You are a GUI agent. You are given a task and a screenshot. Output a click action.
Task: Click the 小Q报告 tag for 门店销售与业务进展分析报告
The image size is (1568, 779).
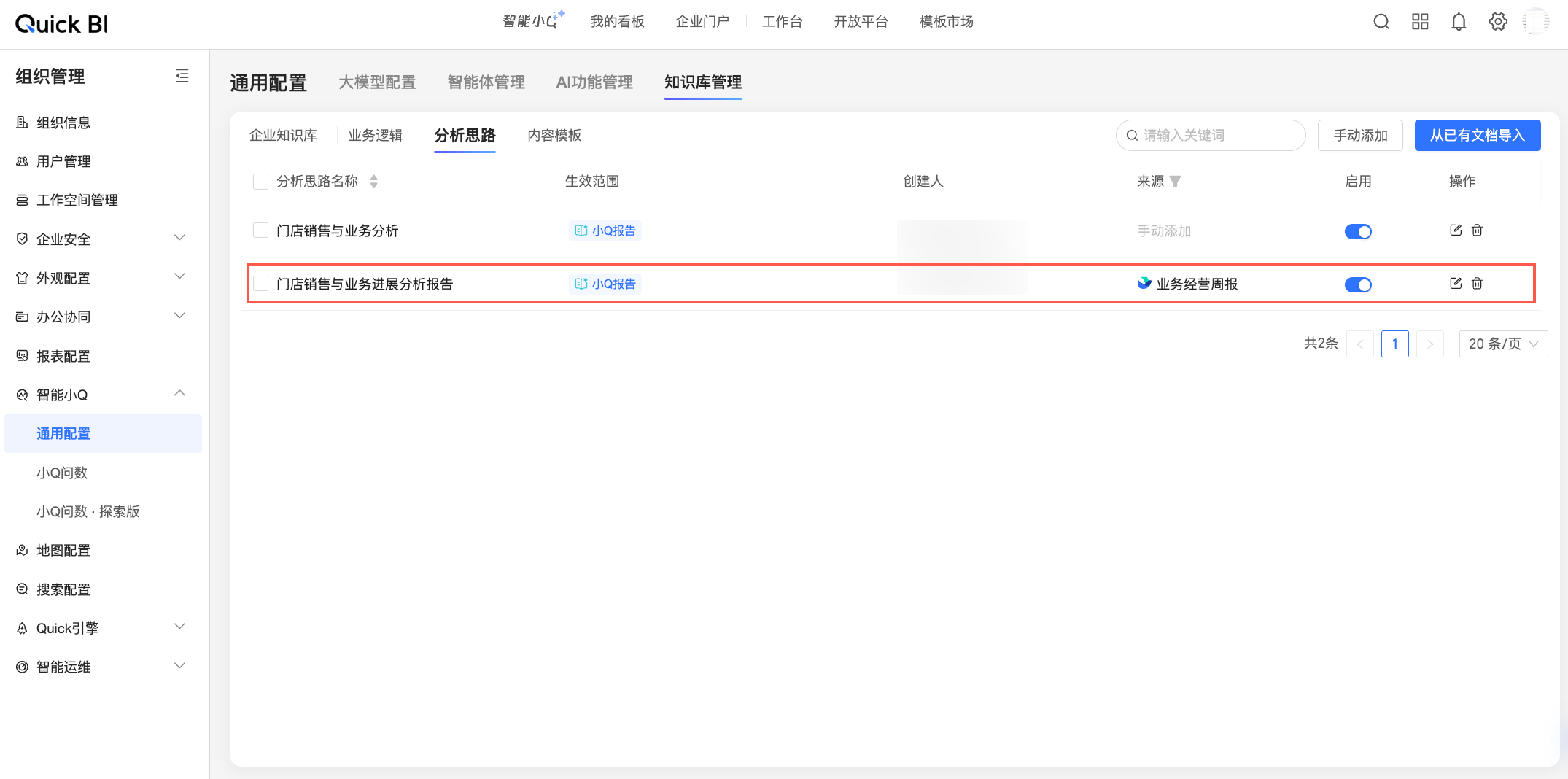pos(605,284)
